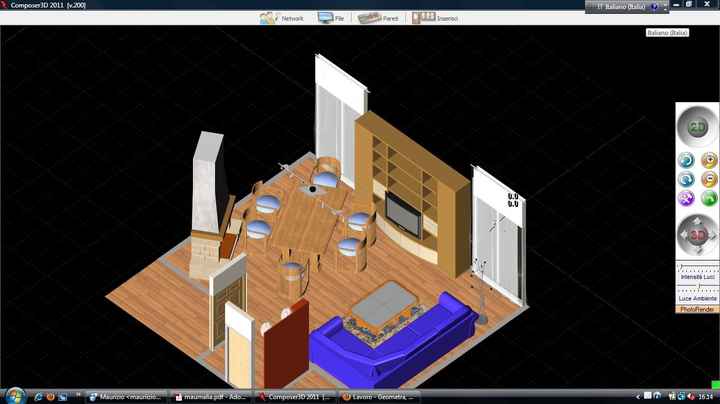The image size is (720, 404).
Task: Click the purple round tool icon
Action: point(686,198)
